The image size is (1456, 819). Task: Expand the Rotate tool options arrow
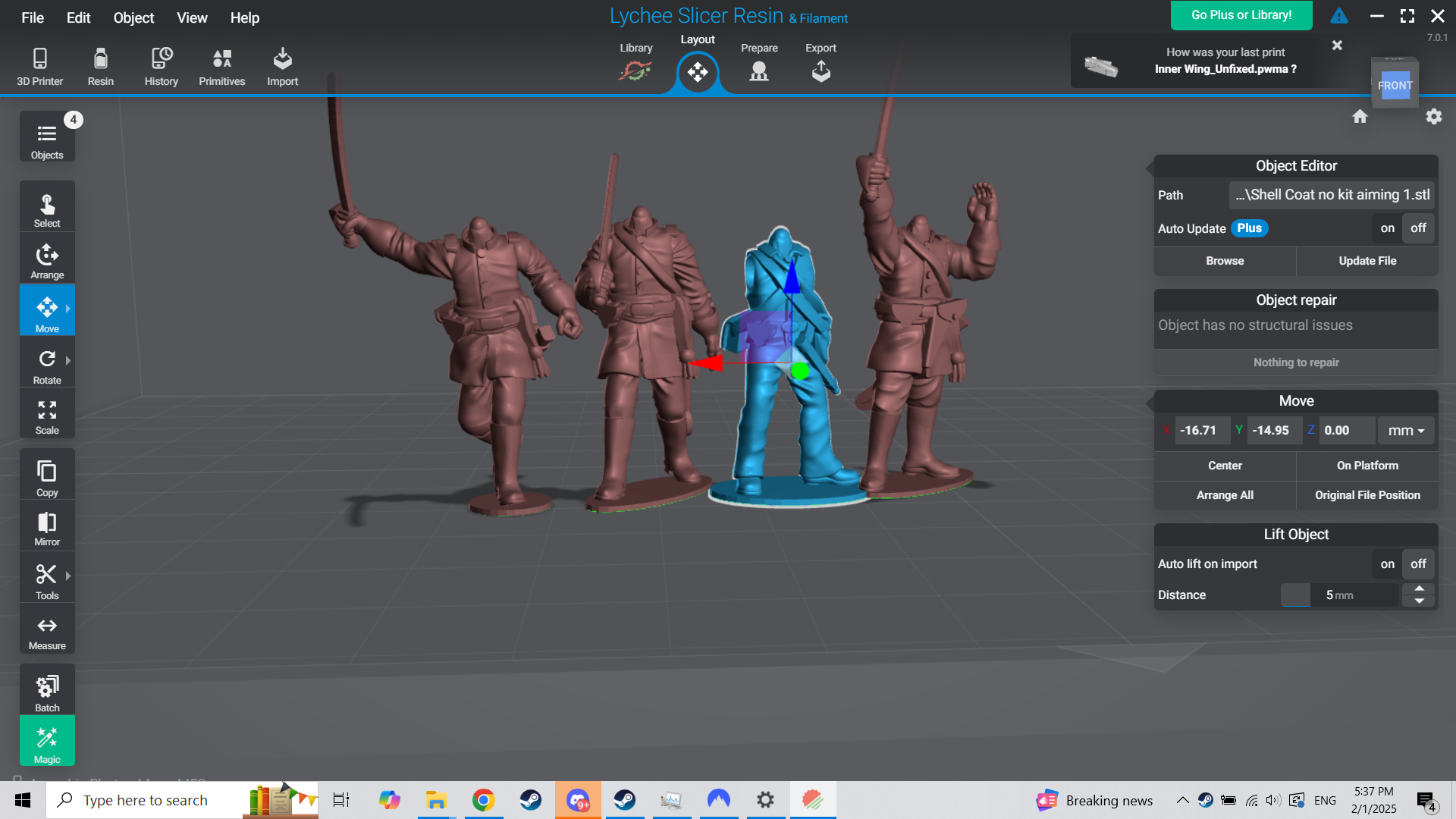[x=67, y=361]
